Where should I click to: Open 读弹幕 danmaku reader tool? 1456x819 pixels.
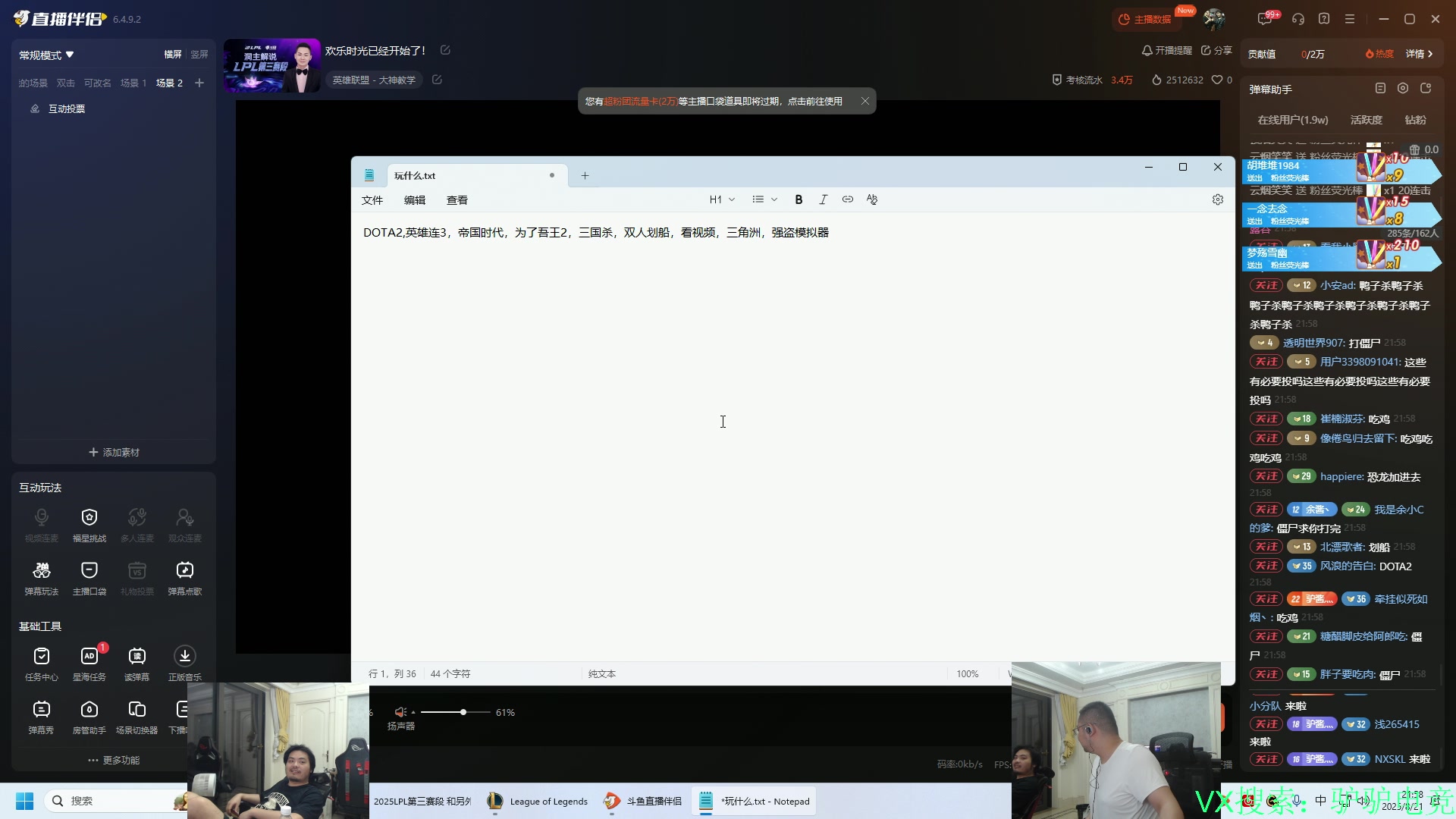(x=137, y=664)
